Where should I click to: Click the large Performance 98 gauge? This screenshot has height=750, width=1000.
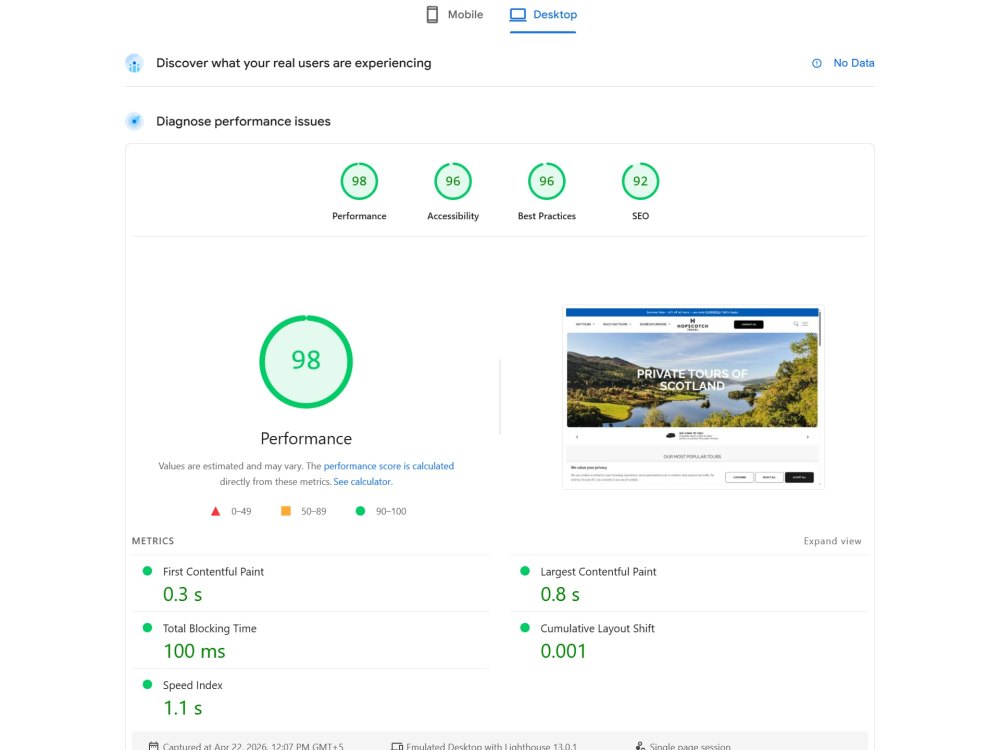coord(306,362)
